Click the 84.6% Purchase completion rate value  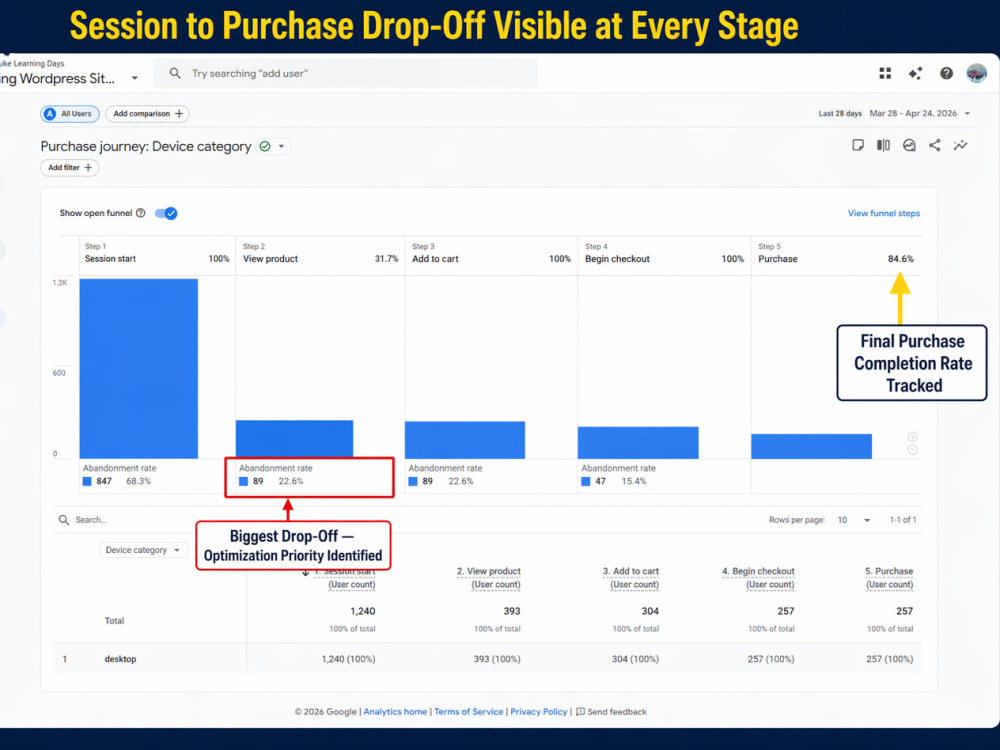pyautogui.click(x=901, y=259)
